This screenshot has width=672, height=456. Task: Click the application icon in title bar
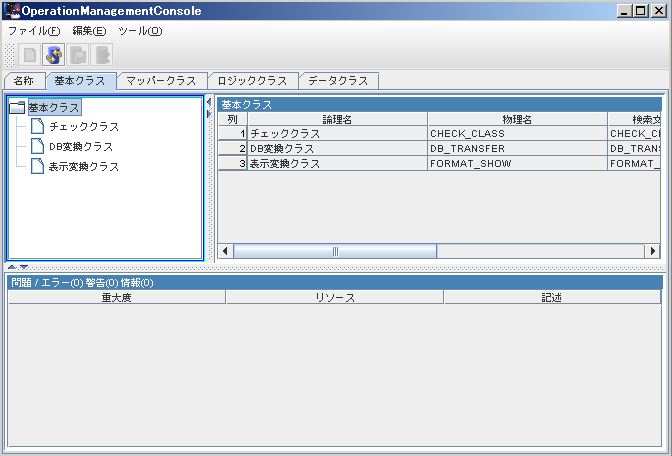[x=12, y=11]
